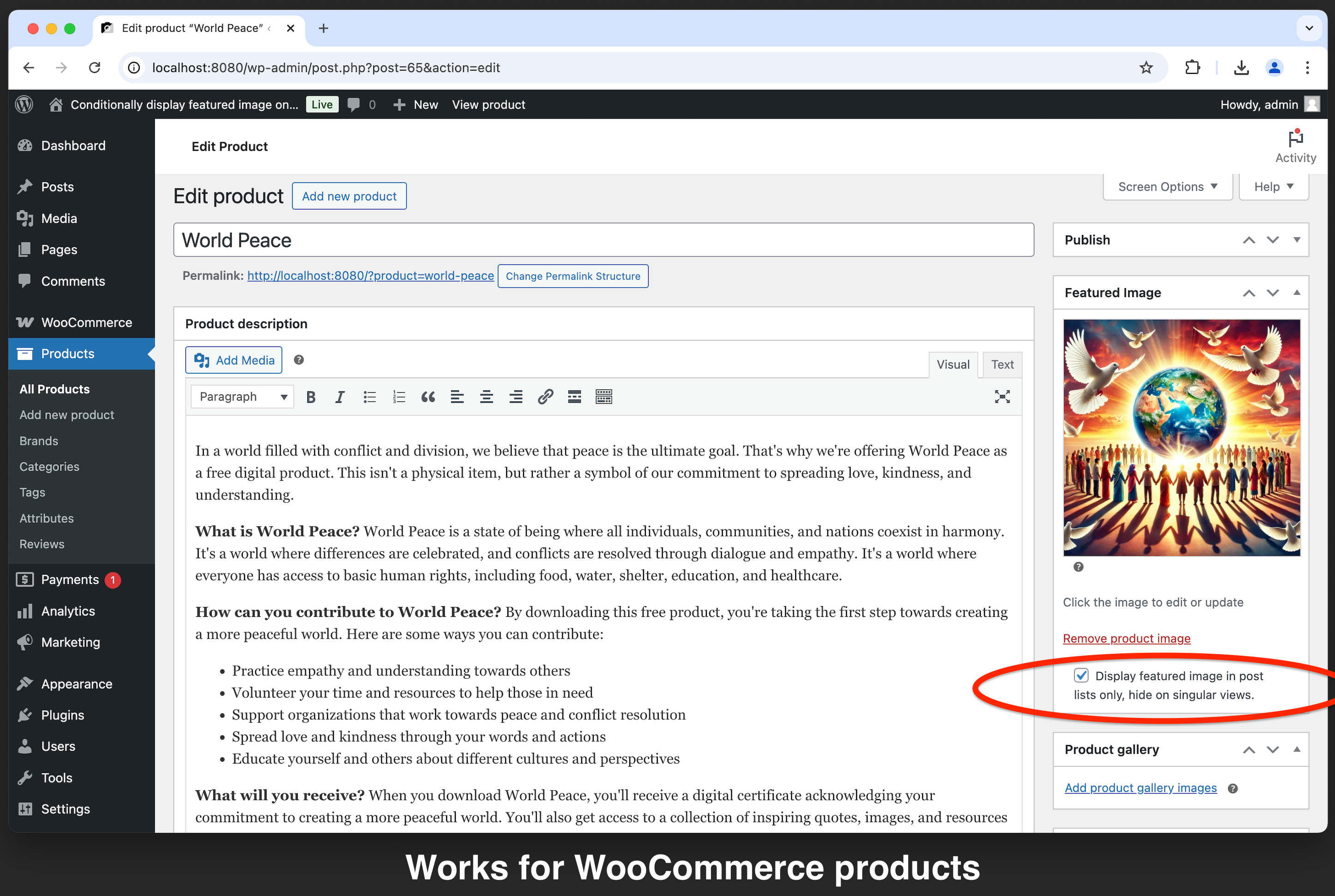Click the world-peace permalink URL
1335x896 pixels.
point(370,276)
